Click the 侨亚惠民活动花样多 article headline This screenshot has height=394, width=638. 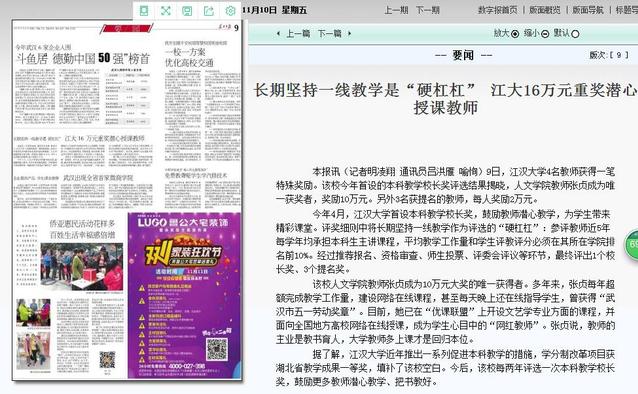[82, 229]
